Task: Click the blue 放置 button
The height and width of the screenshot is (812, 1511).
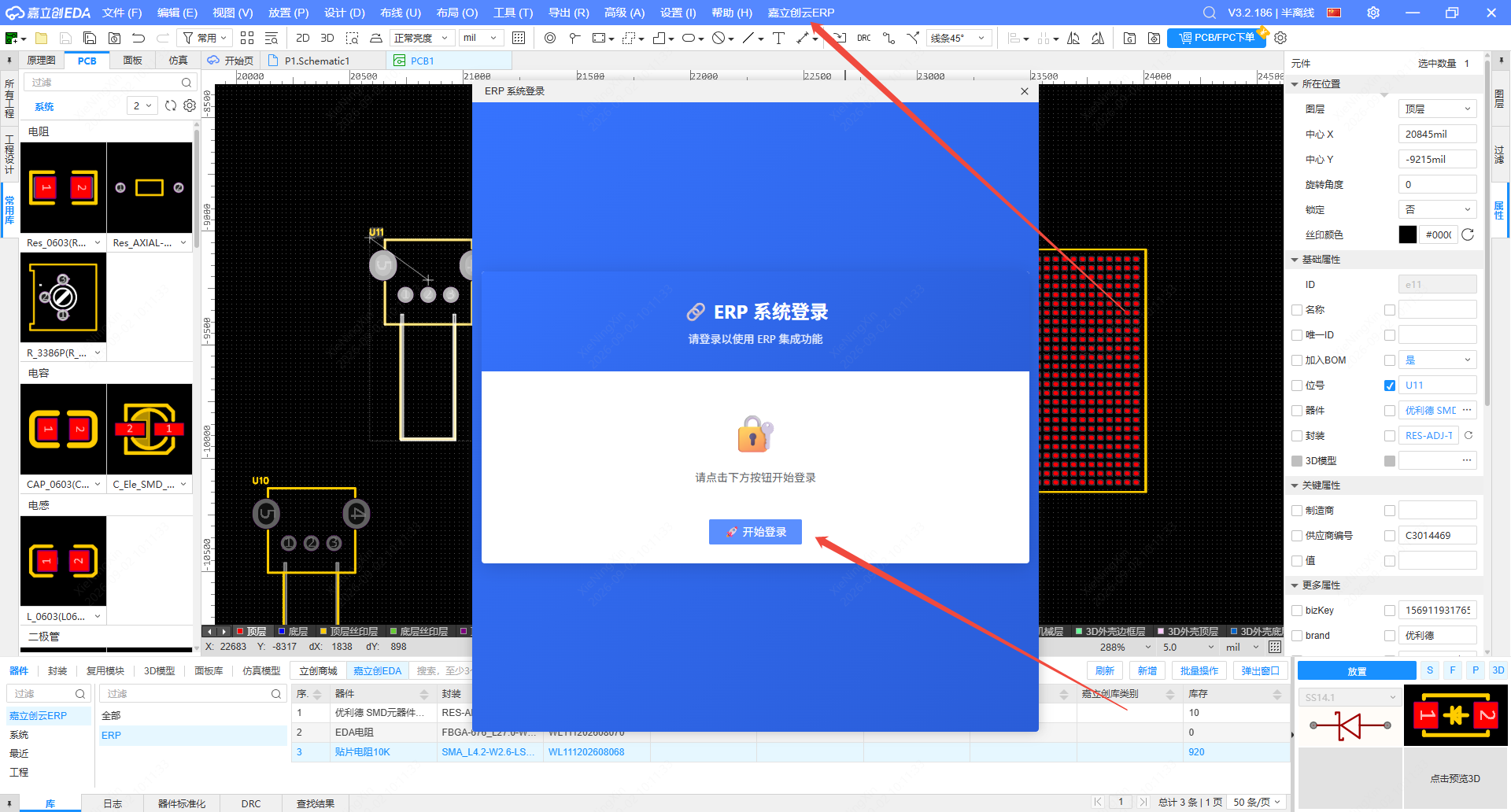Action: tap(1357, 671)
